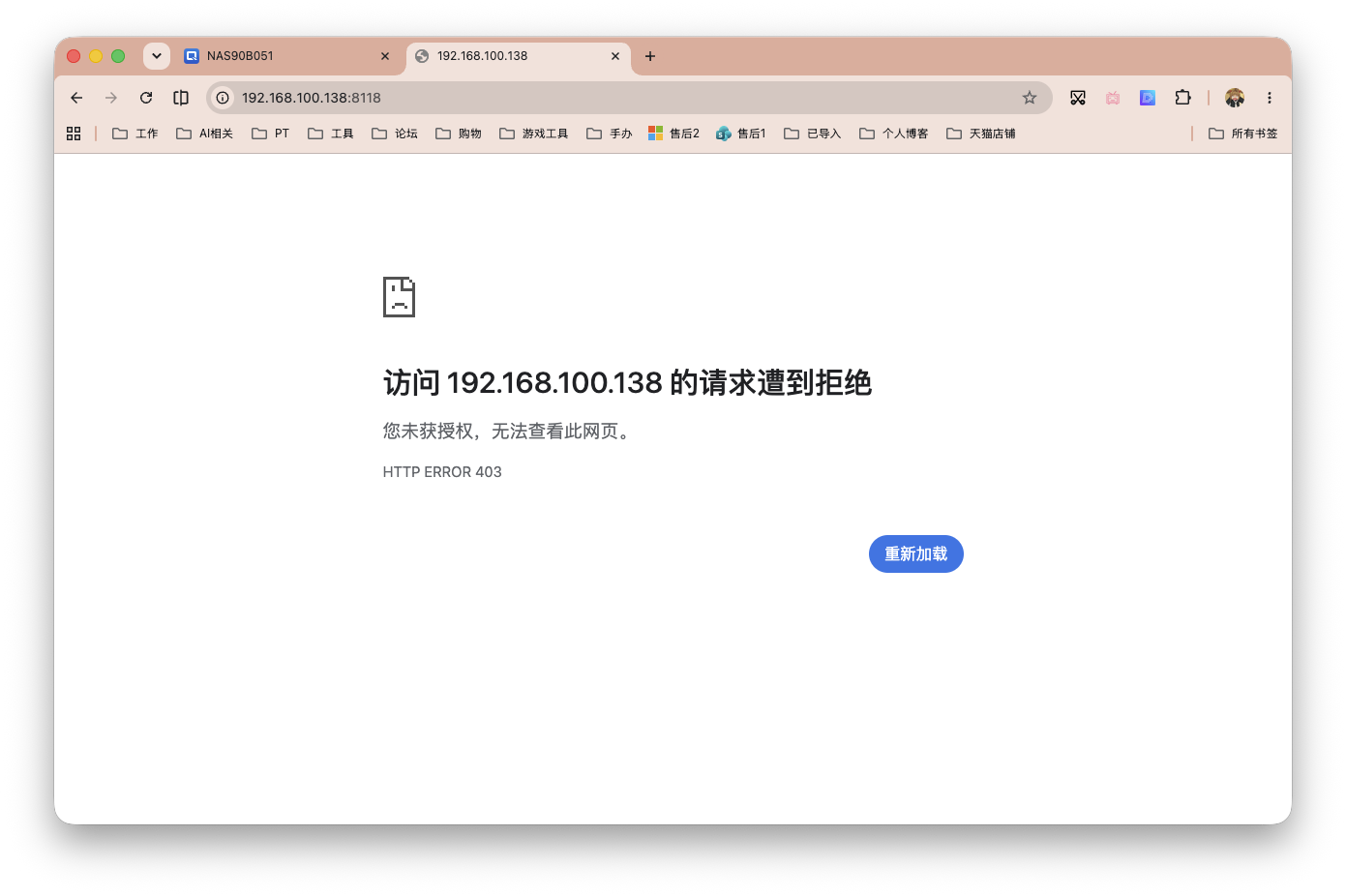This screenshot has height=896, width=1346.
Task: Open the blue video player extension icon
Action: [x=1148, y=98]
